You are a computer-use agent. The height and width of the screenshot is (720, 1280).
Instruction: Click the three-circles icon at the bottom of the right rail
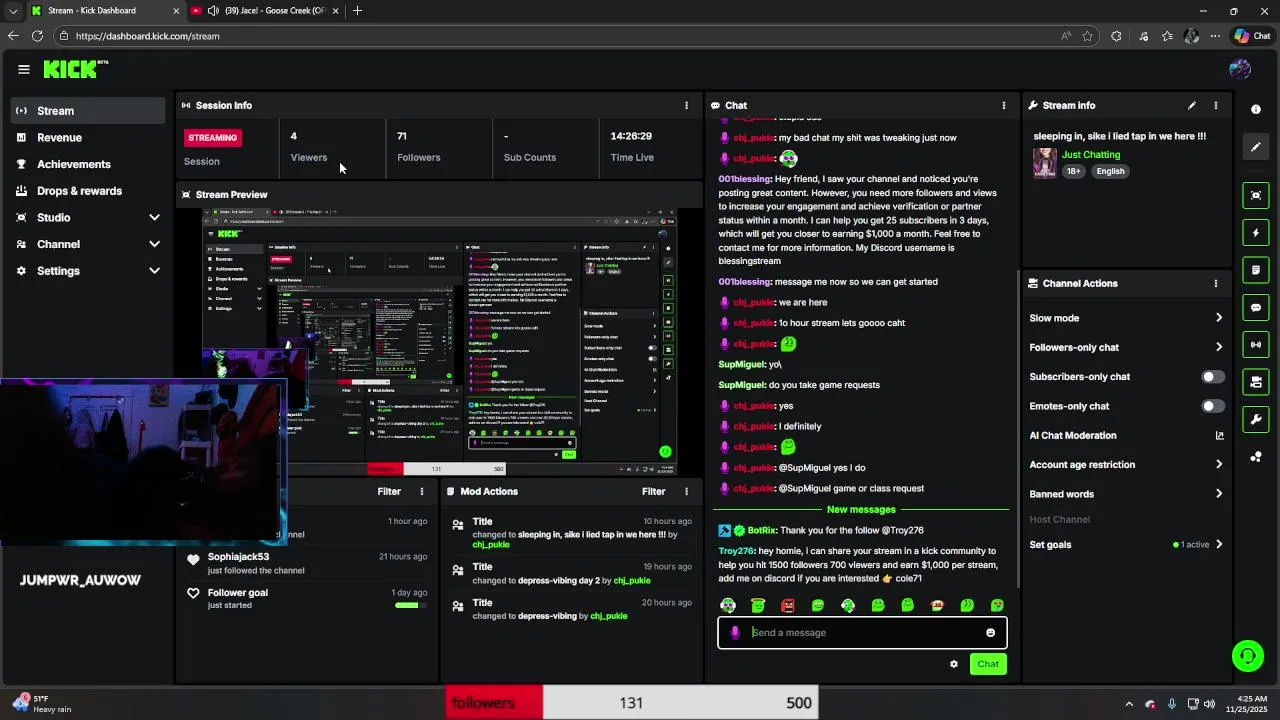[x=1256, y=457]
